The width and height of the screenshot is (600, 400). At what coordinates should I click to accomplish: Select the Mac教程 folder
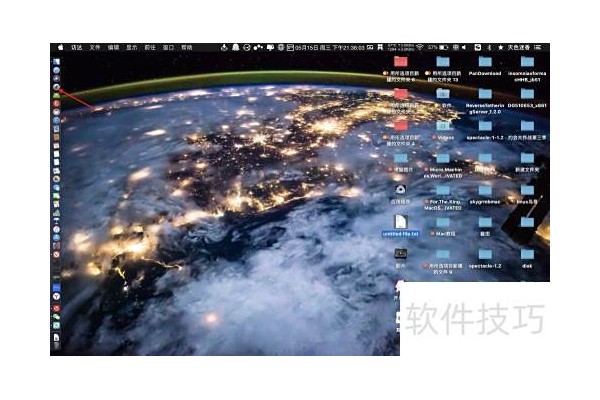point(443,226)
